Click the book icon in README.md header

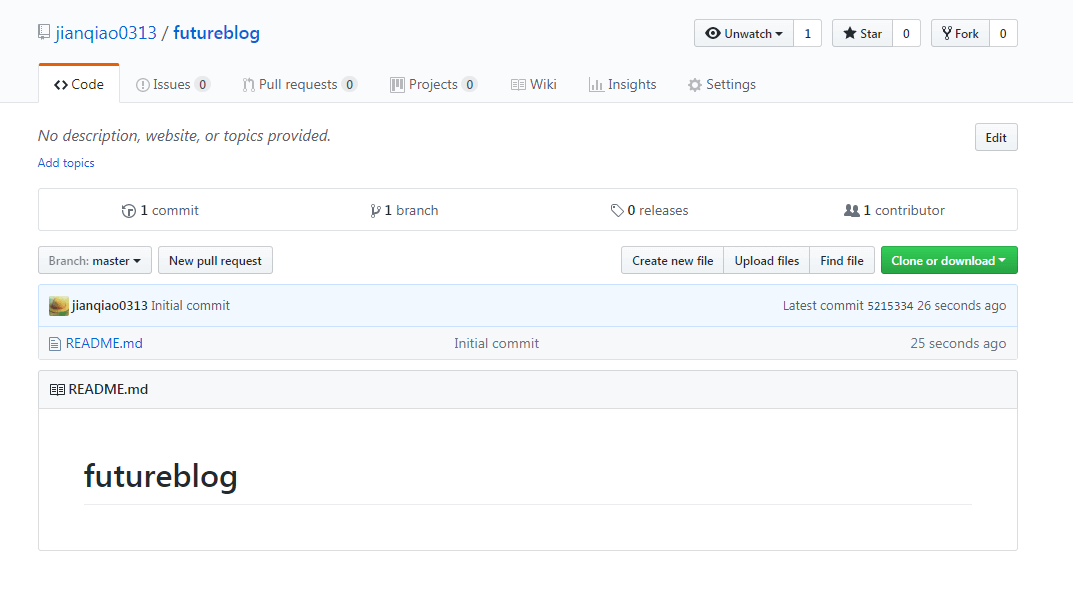[57, 389]
